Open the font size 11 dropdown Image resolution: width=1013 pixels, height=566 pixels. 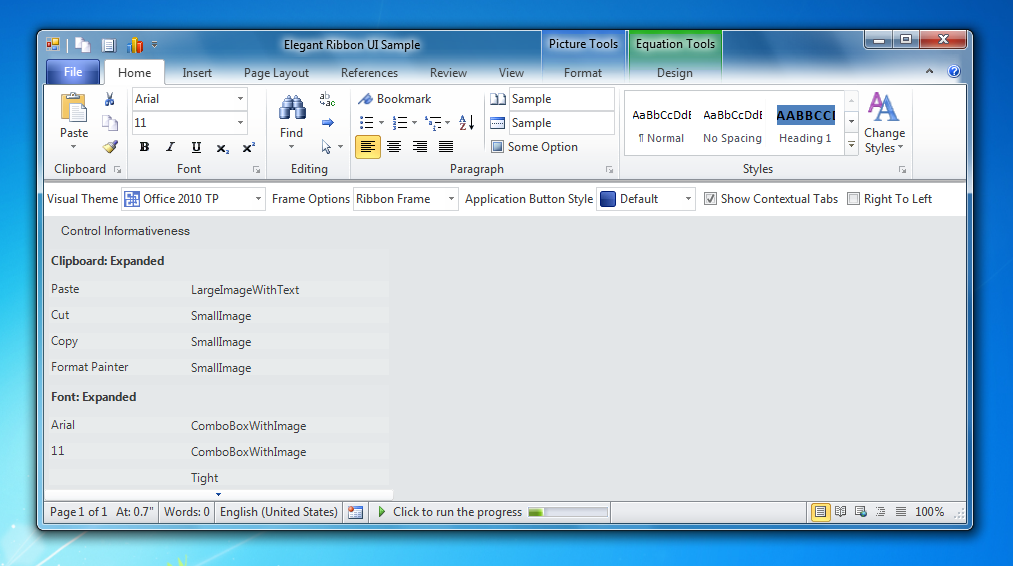(x=240, y=123)
